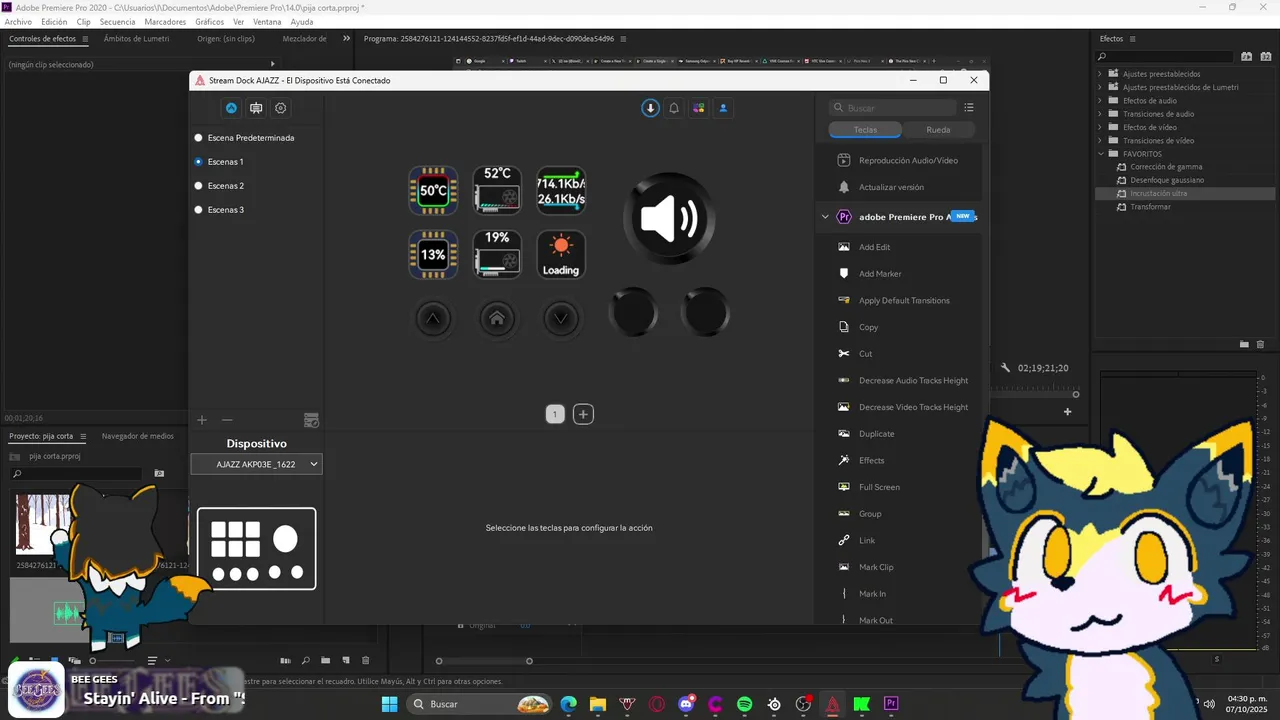Viewport: 1280px width, 720px height.
Task: Select the 19% GPU usage key
Action: [497, 254]
